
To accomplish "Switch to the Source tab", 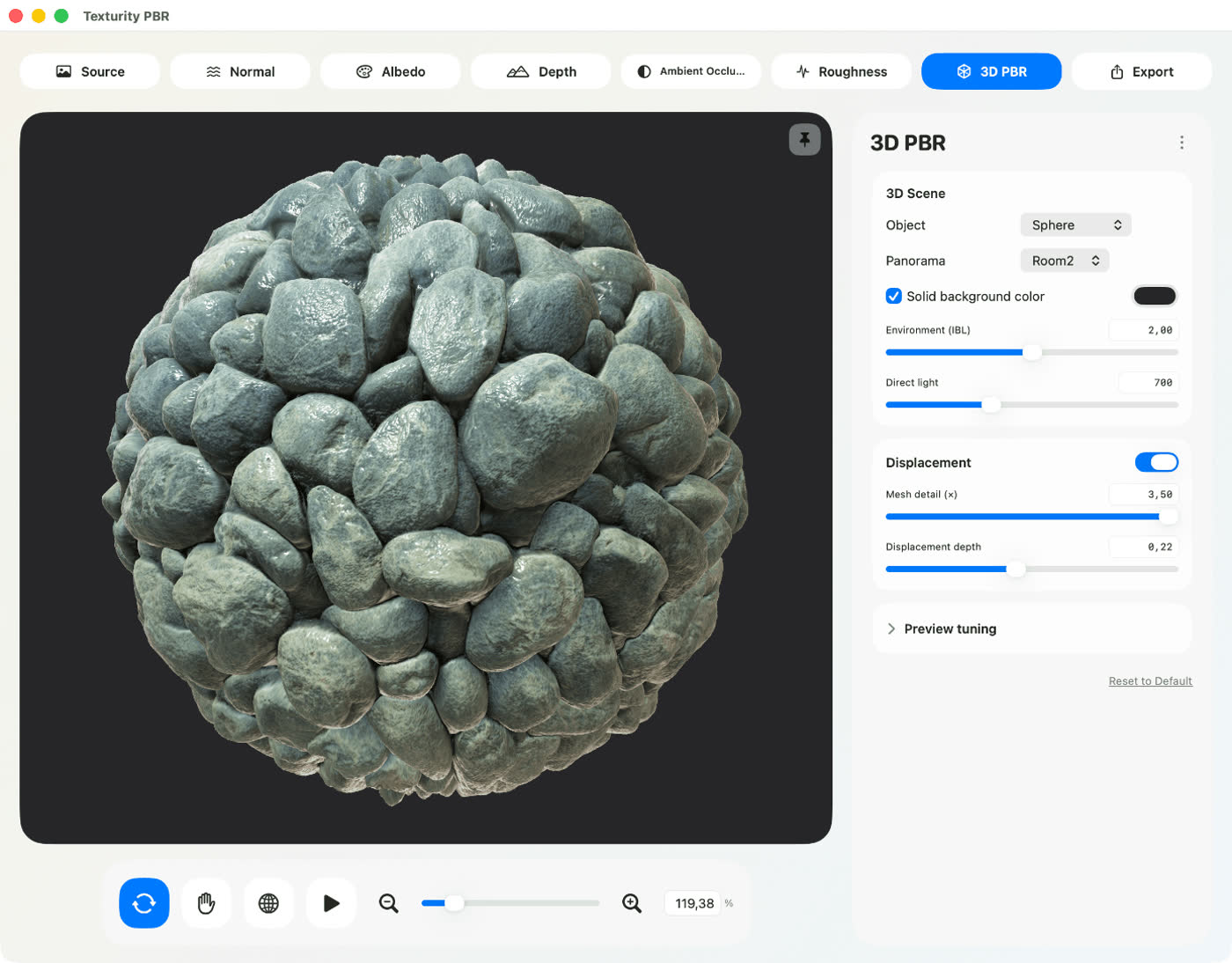I will pyautogui.click(x=90, y=71).
